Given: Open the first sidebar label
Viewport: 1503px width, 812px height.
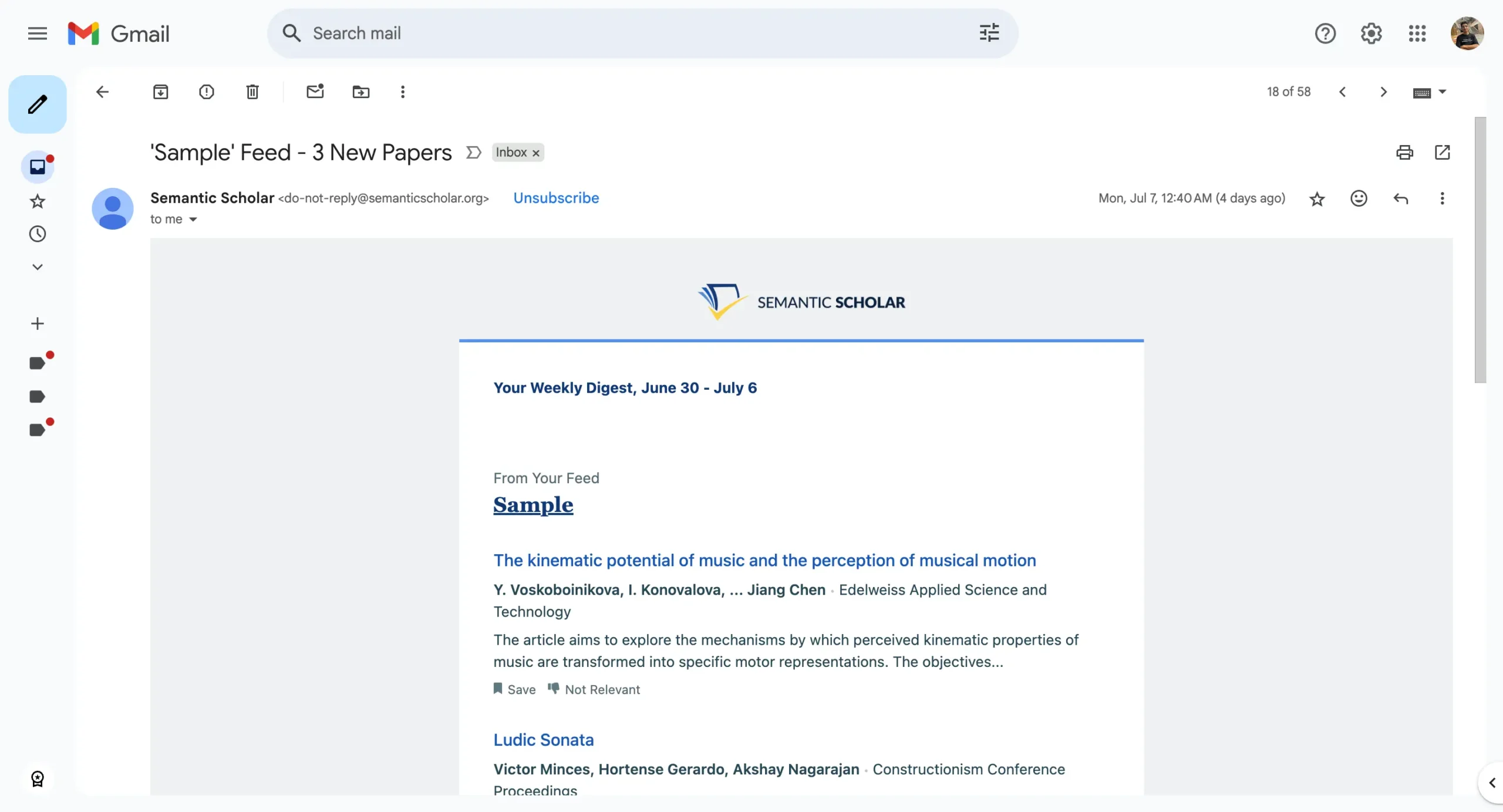Looking at the screenshot, I should click(38, 363).
